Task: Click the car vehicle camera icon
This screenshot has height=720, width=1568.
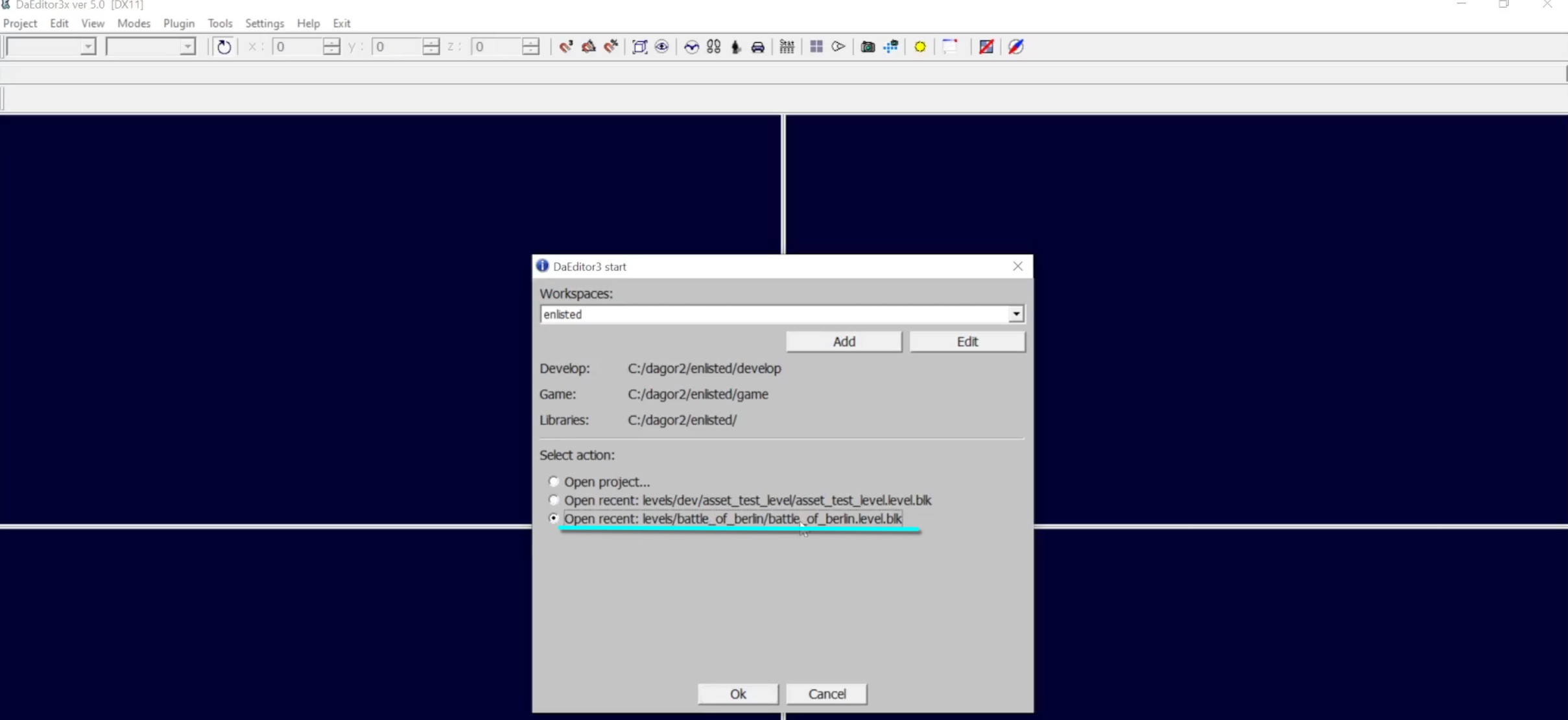Action: [757, 47]
